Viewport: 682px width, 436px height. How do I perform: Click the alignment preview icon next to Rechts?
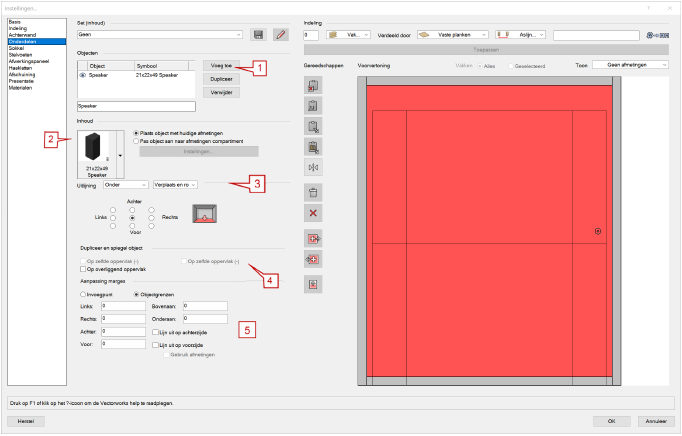[x=204, y=214]
